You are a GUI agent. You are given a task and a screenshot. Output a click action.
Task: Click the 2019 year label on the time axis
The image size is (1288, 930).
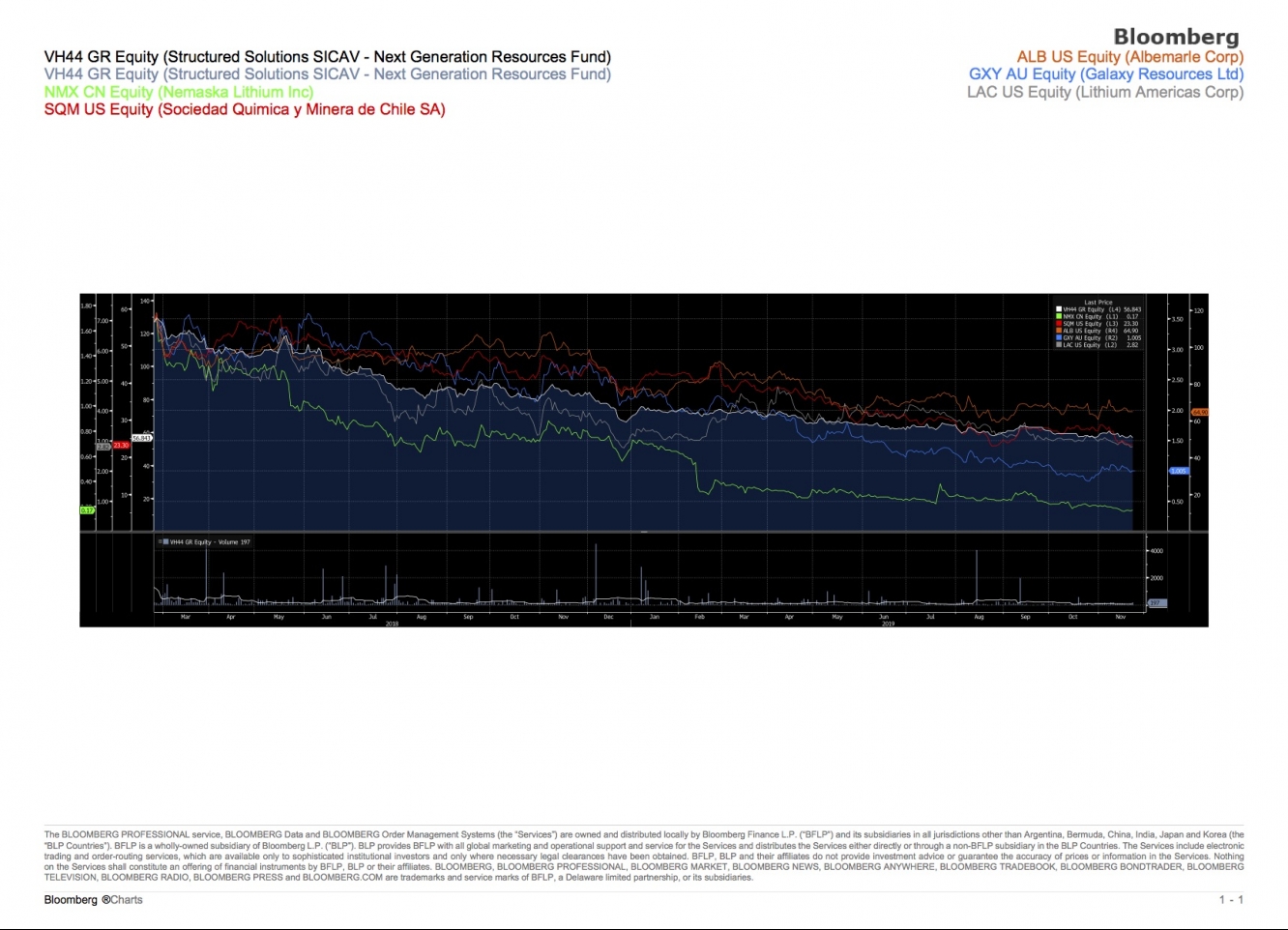pyautogui.click(x=888, y=624)
